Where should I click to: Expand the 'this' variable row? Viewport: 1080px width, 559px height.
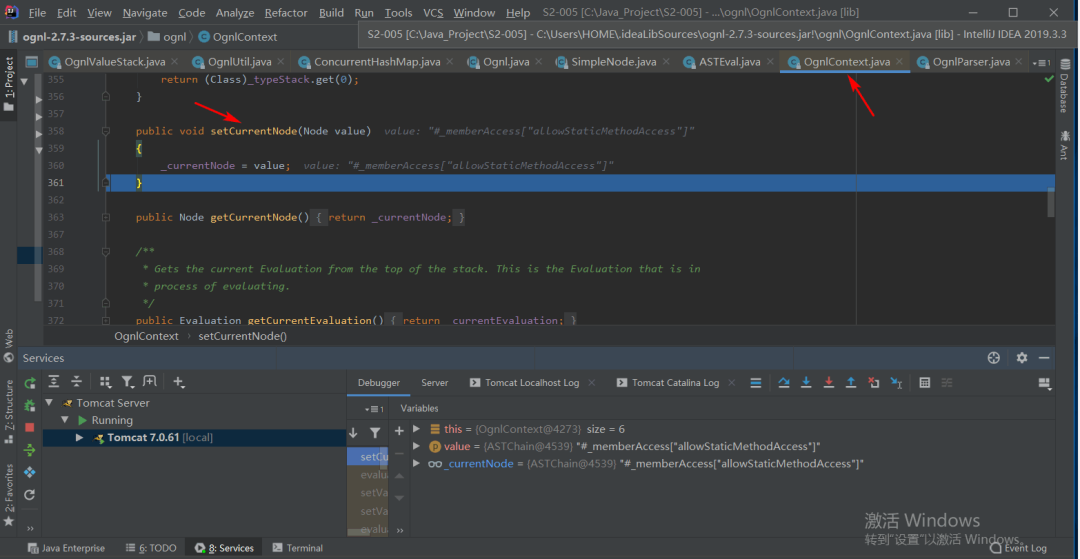pyautogui.click(x=416, y=428)
